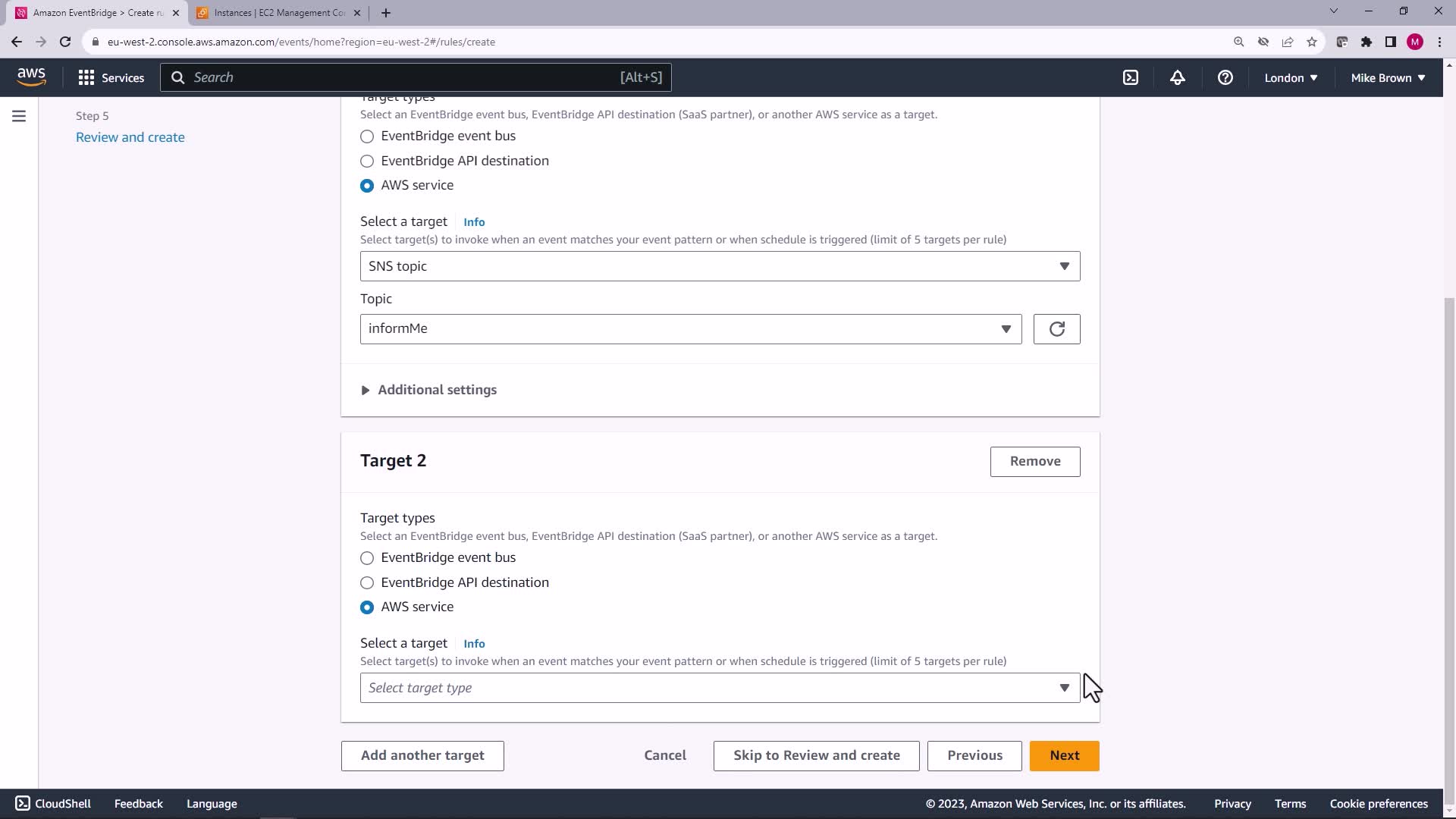Image resolution: width=1456 pixels, height=819 pixels.
Task: Open the help question mark icon
Action: click(x=1225, y=77)
